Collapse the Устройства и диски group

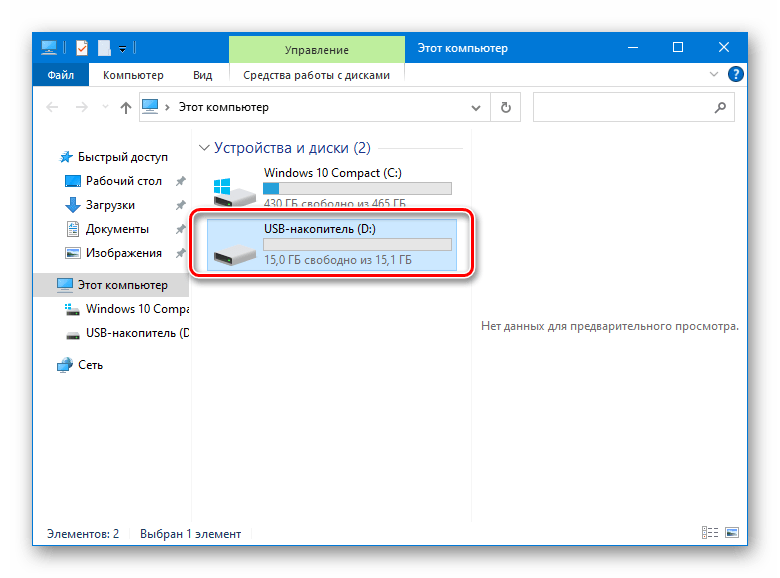pyautogui.click(x=205, y=148)
